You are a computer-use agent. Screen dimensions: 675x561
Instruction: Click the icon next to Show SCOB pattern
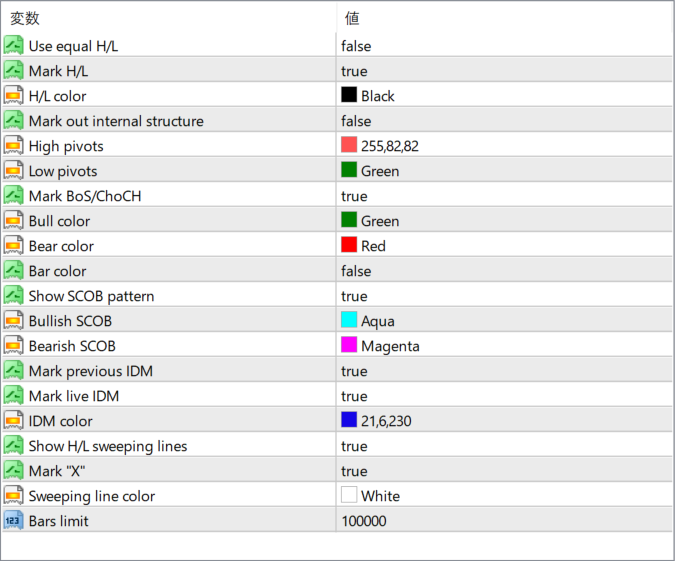(13, 295)
